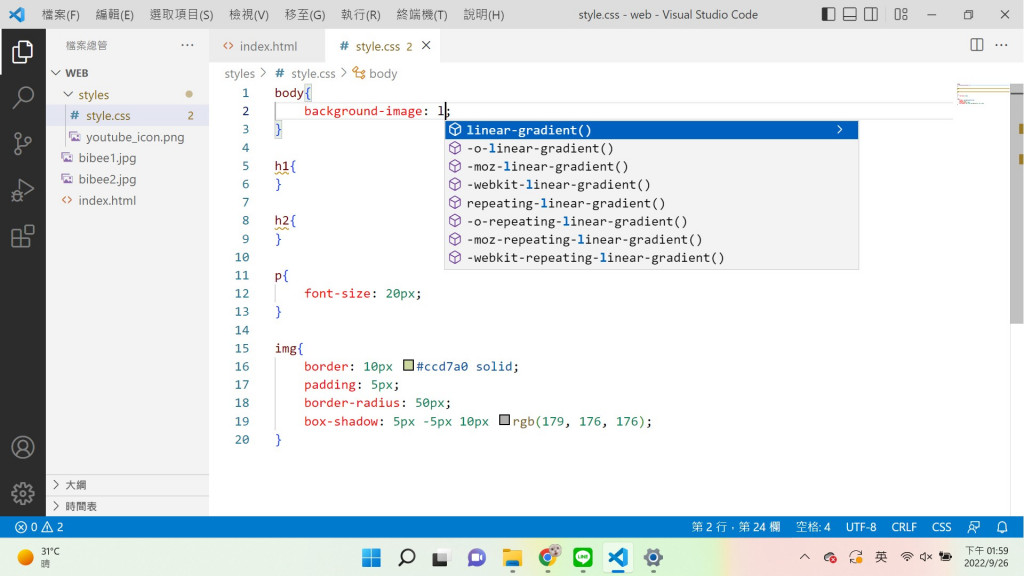Open the 檢視(V) menu
This screenshot has height=576, width=1024.
(x=249, y=14)
